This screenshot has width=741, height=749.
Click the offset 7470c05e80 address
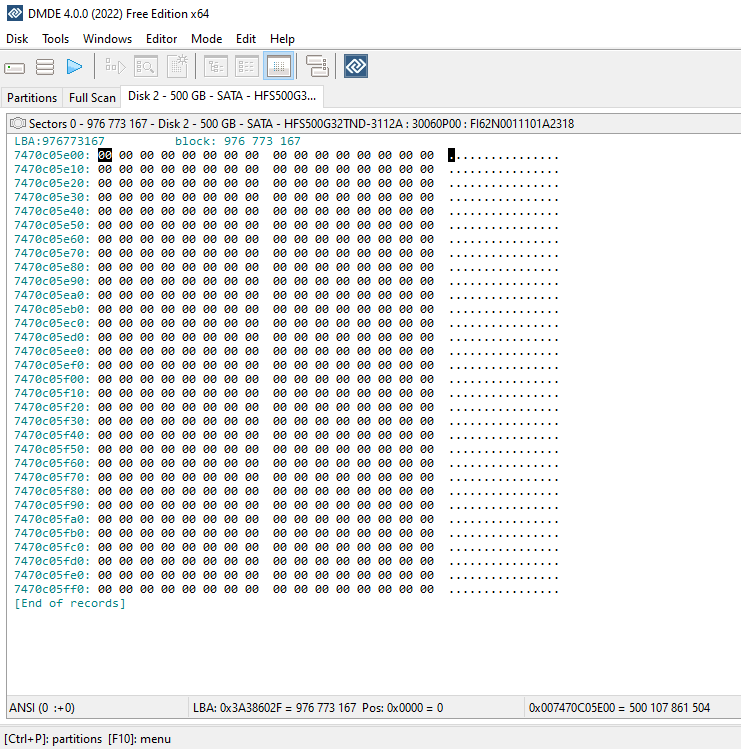point(52,267)
